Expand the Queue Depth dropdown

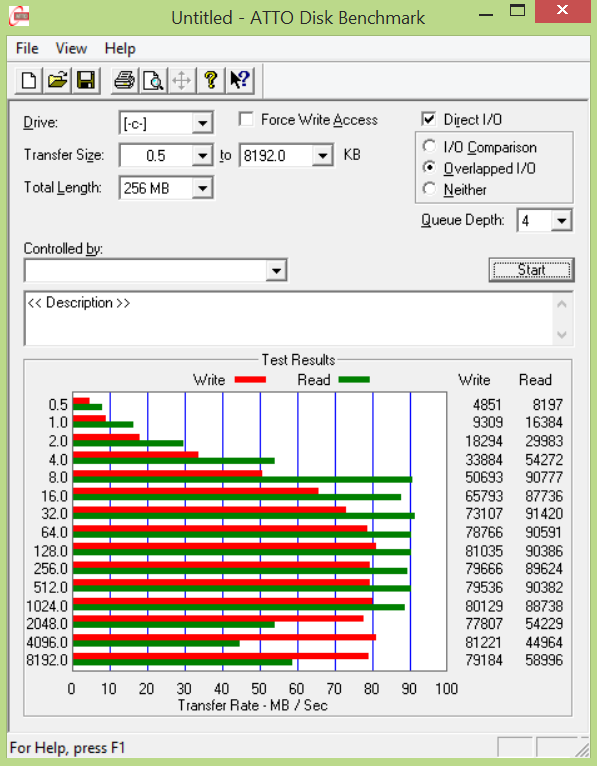[x=561, y=221]
